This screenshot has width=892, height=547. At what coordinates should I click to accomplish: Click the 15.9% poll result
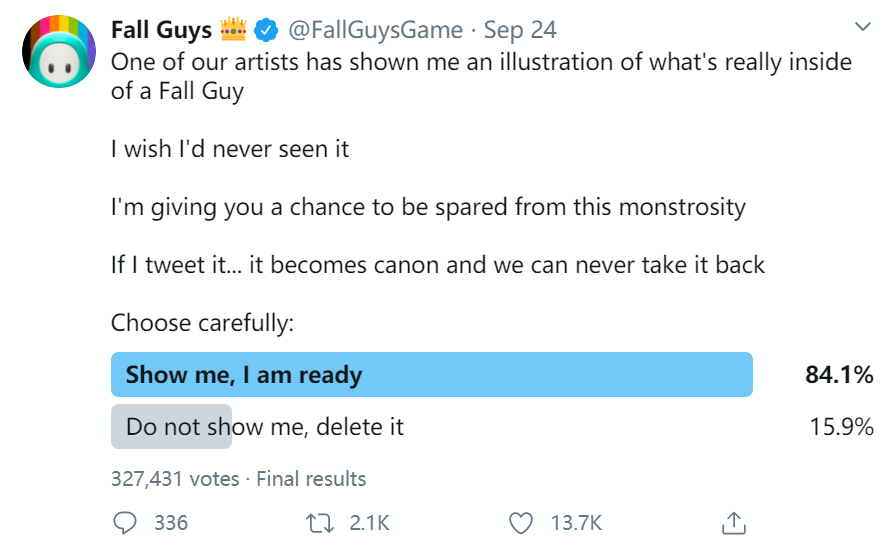[x=841, y=427]
